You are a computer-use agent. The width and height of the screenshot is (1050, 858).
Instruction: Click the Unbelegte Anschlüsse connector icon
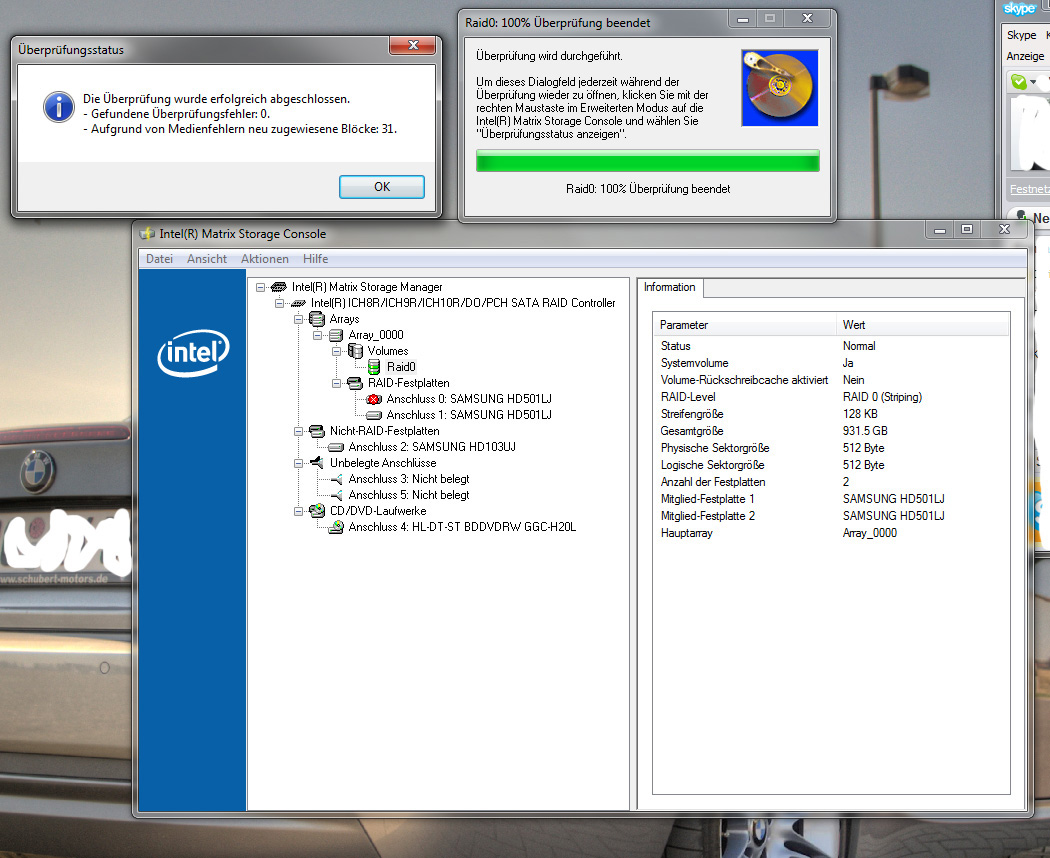coord(317,463)
